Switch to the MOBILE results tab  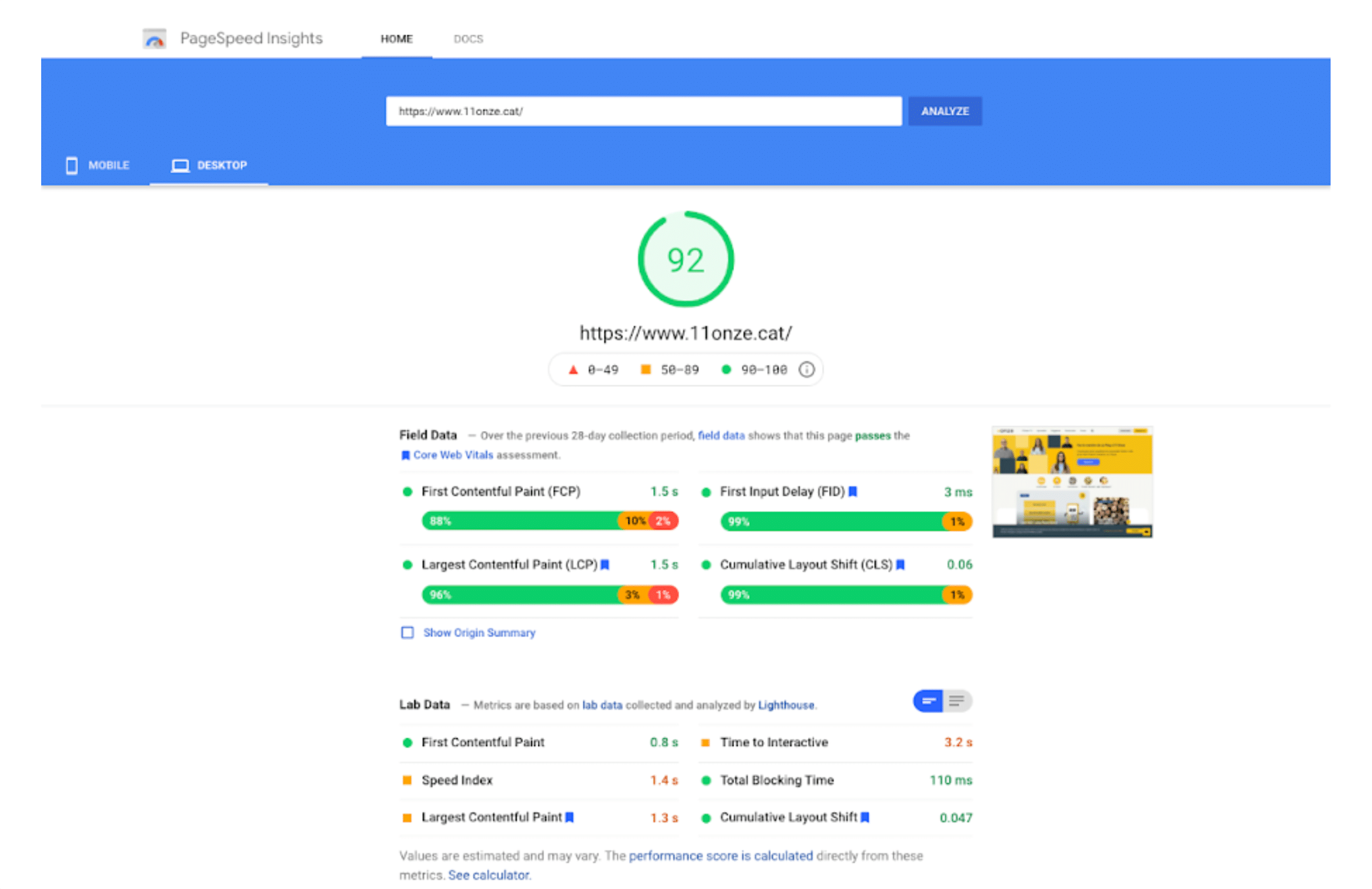coord(98,166)
